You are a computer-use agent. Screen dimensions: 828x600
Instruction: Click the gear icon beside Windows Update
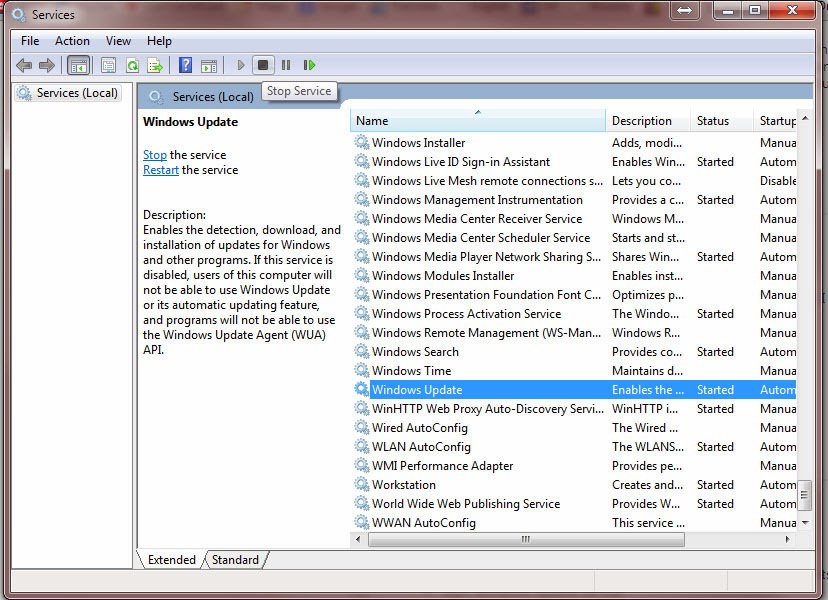click(362, 389)
